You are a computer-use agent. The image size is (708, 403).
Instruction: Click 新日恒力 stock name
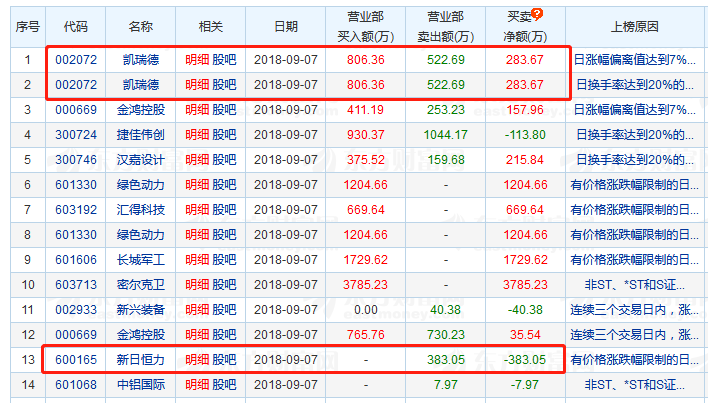point(140,358)
